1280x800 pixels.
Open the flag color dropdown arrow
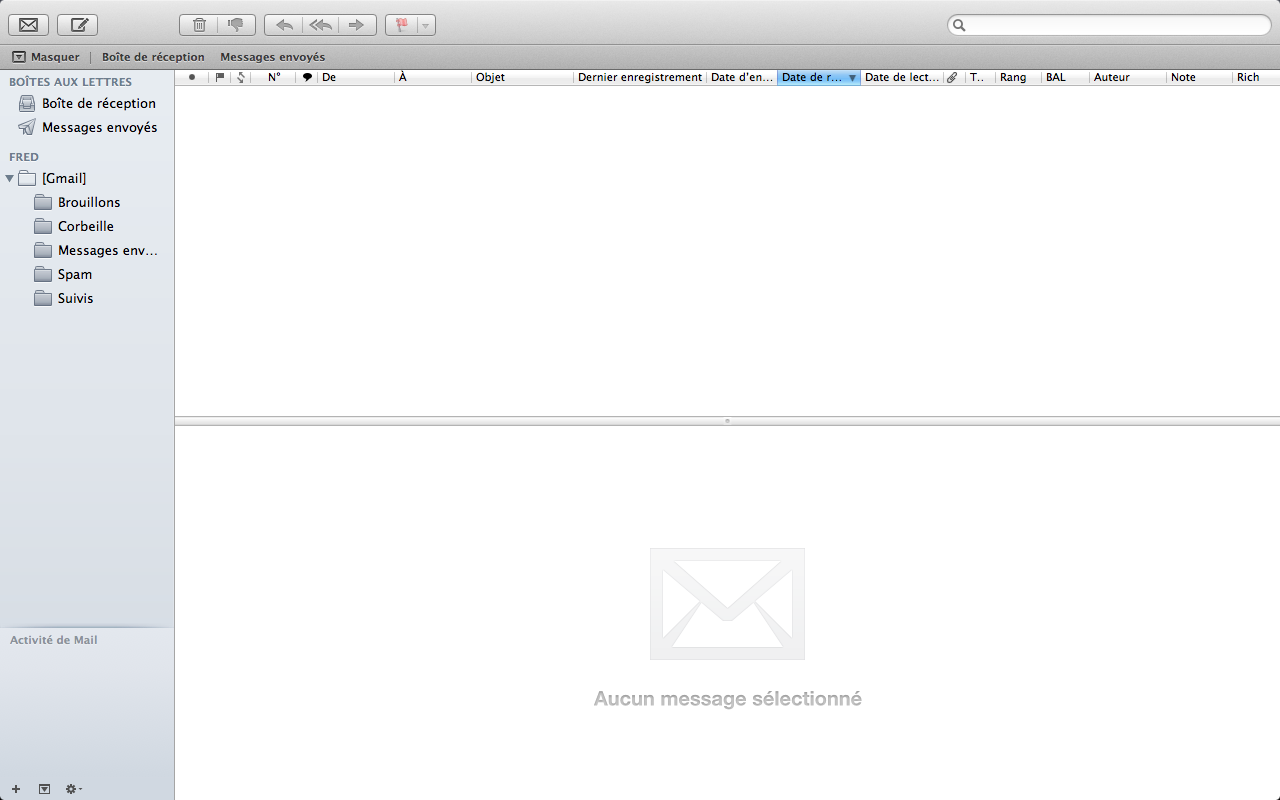(x=425, y=25)
